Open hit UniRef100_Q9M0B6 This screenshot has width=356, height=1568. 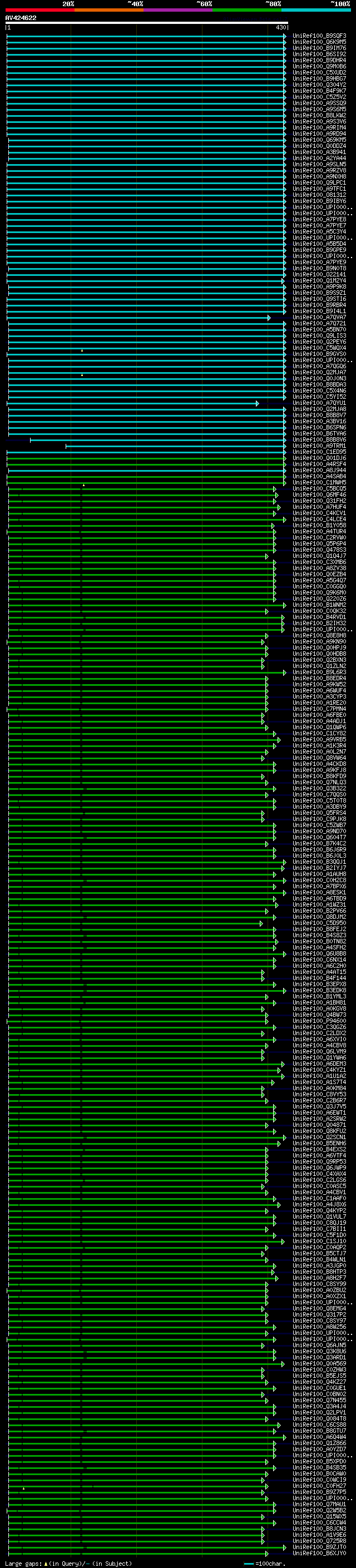click(x=319, y=66)
